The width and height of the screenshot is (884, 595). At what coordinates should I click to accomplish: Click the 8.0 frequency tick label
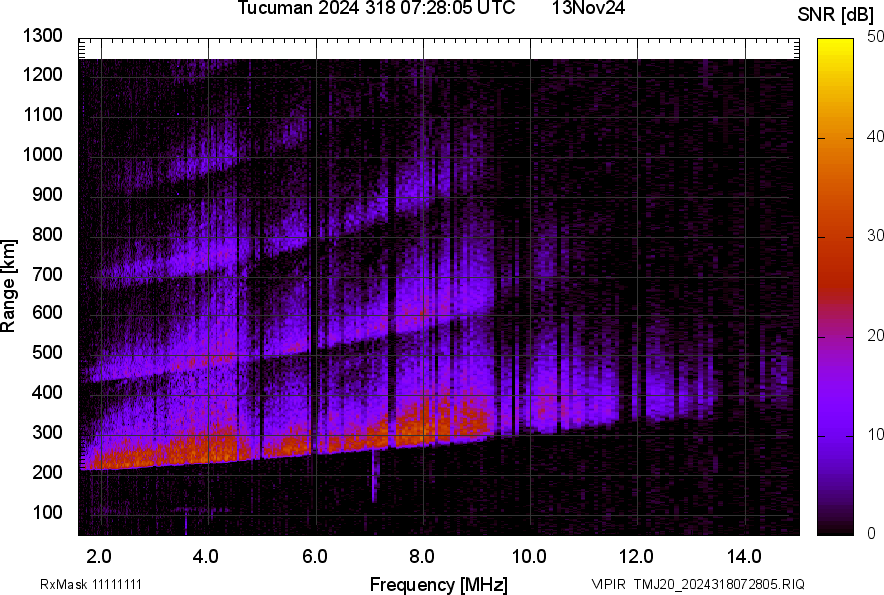click(422, 557)
